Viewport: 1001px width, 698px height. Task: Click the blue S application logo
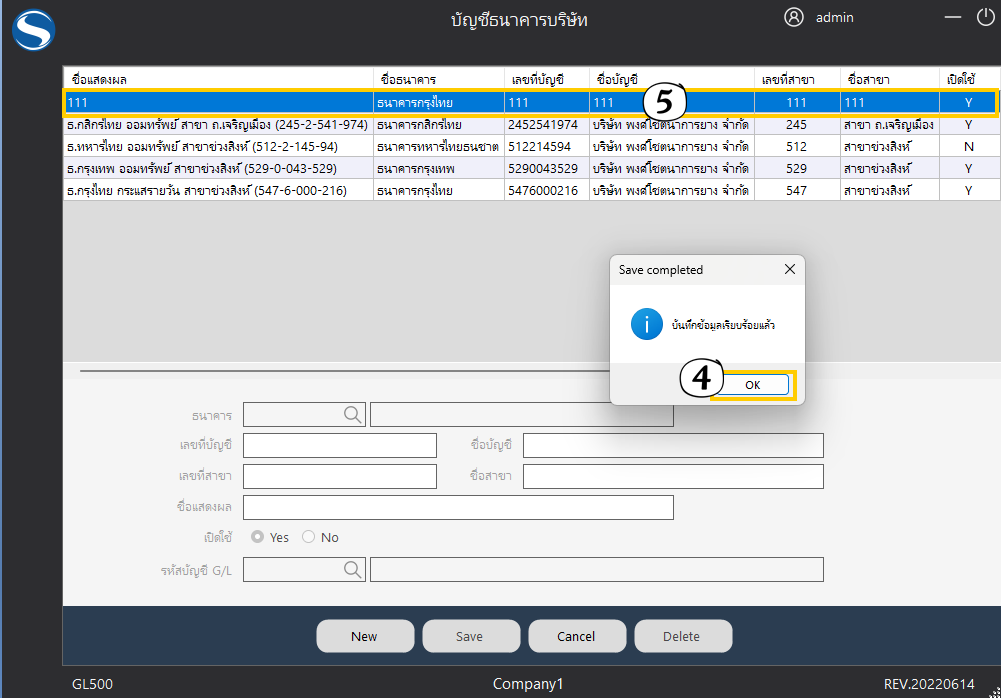[x=33, y=29]
